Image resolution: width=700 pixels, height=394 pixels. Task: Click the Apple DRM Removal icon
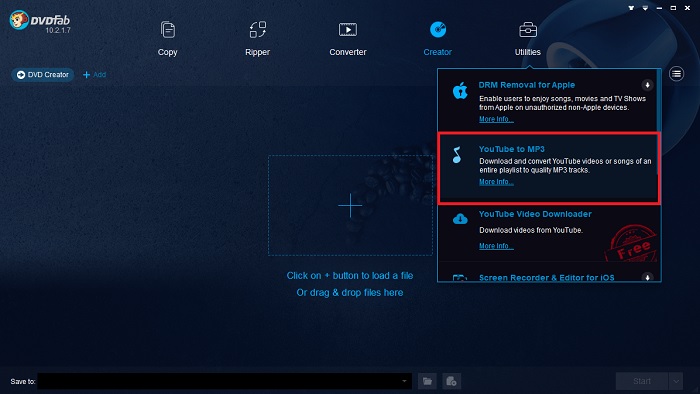tap(460, 91)
